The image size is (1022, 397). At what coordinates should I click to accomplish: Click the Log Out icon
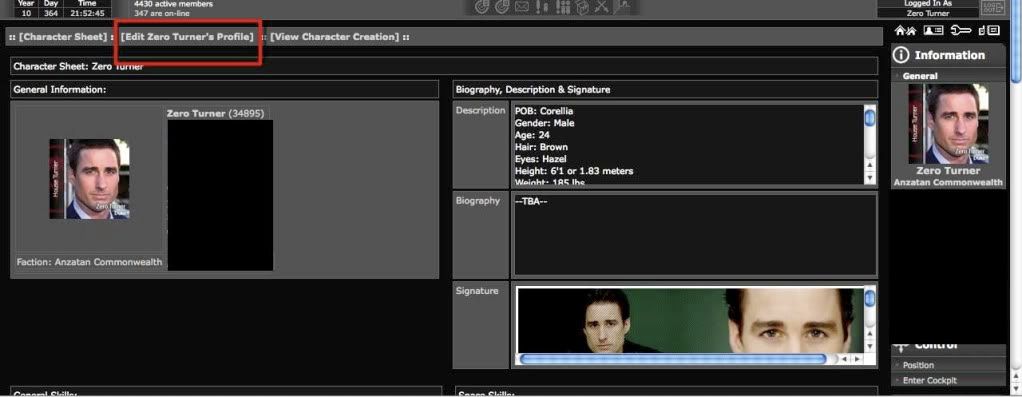point(993,7)
